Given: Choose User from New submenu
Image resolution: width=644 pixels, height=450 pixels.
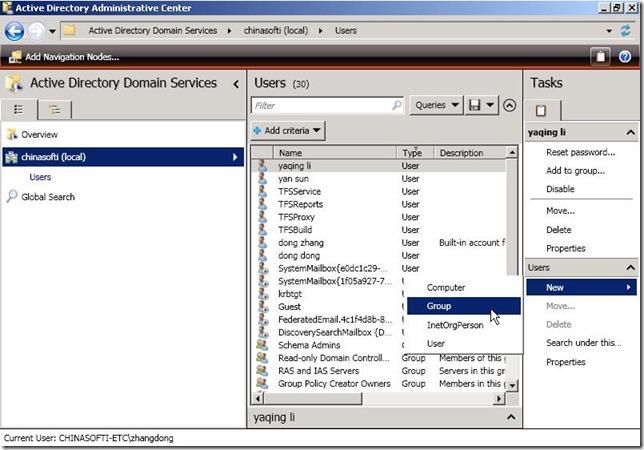Looking at the screenshot, I should [x=464, y=344].
